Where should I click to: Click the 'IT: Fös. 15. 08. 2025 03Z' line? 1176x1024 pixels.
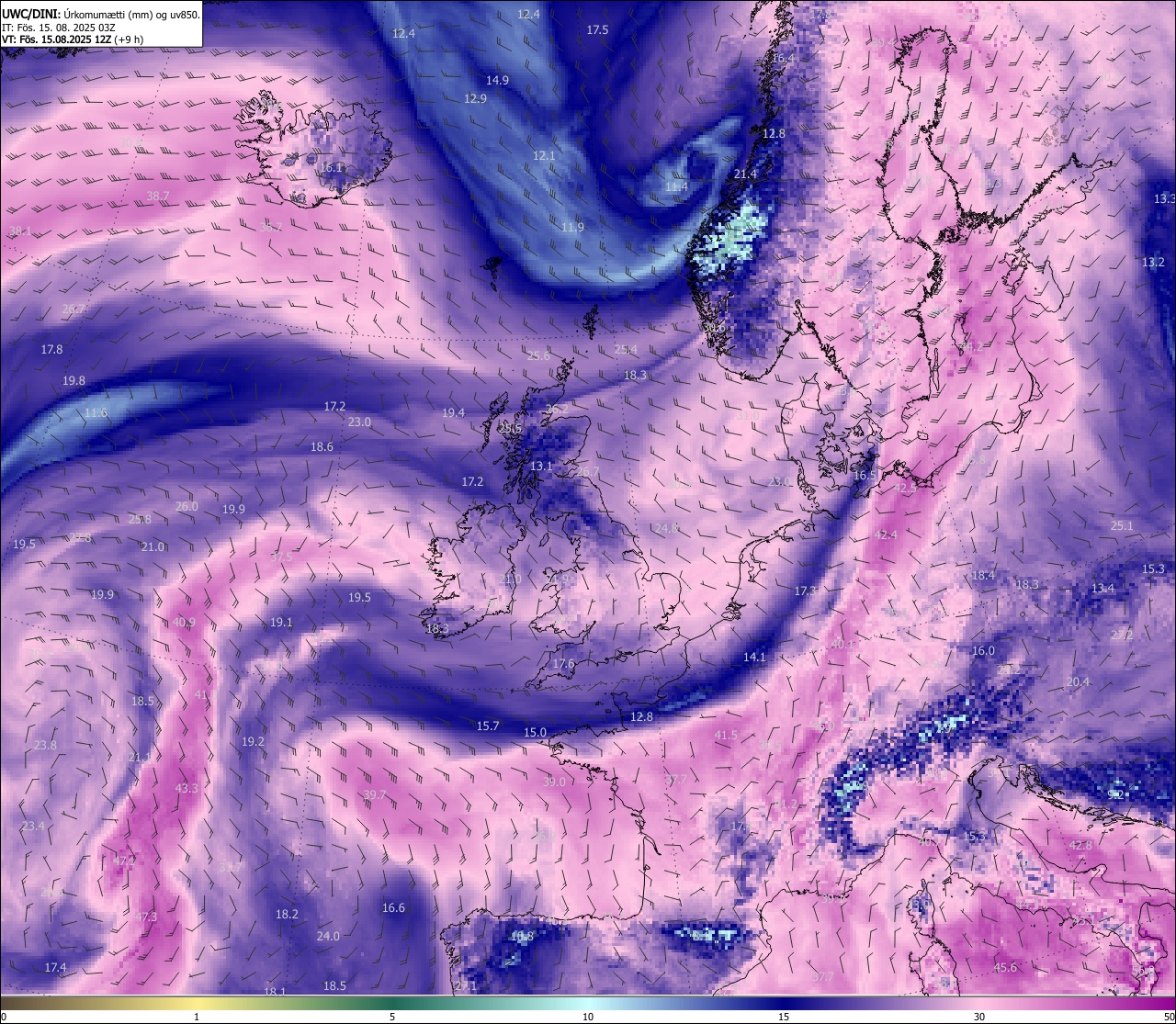pos(60,28)
